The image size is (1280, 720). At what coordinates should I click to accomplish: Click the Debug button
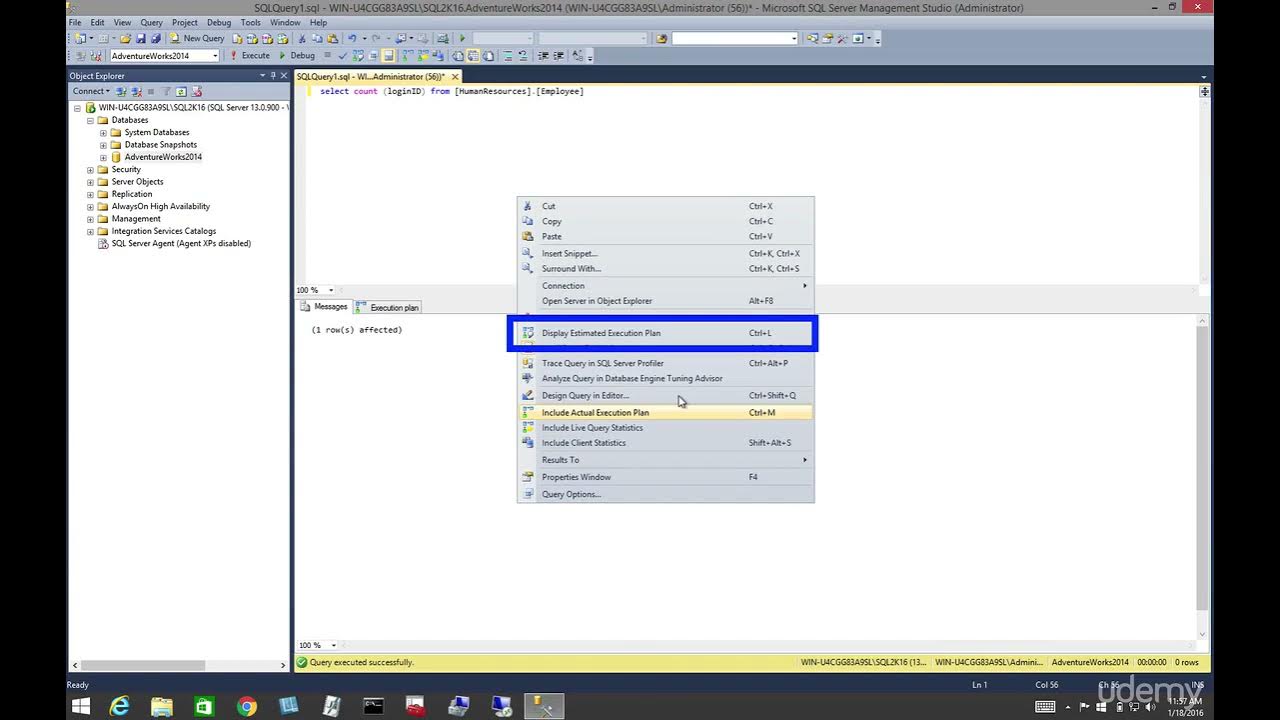tap(296, 56)
